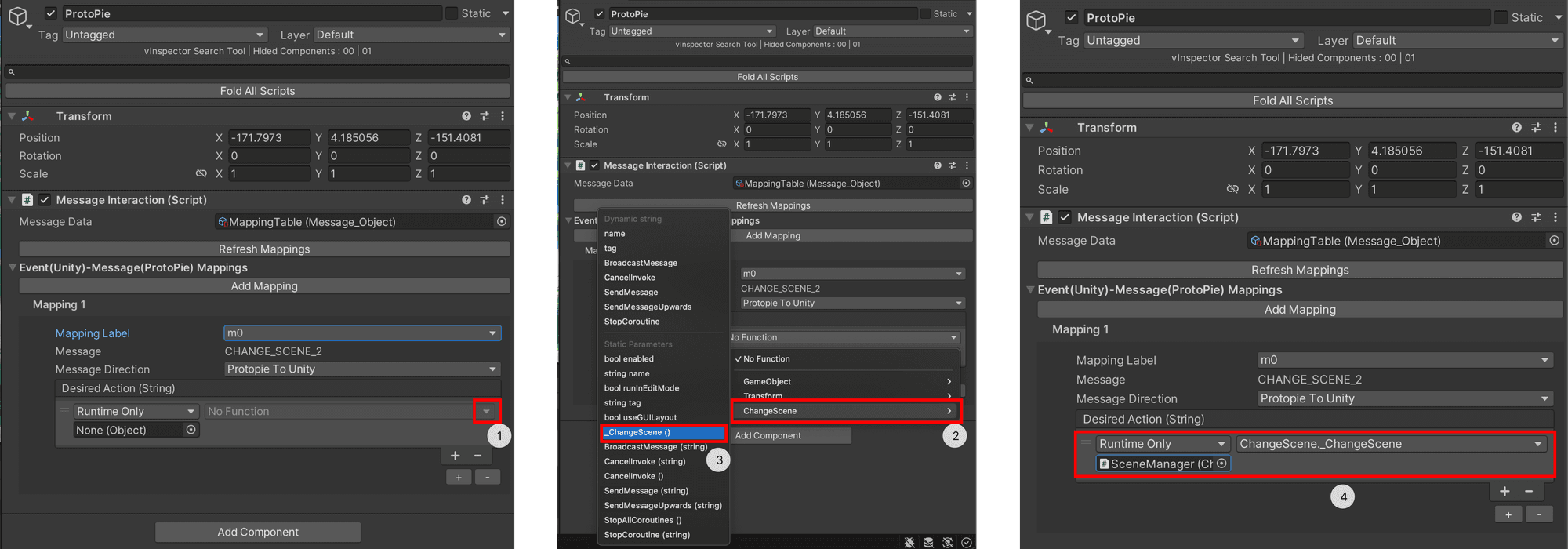Click auto-generate lighting icon in status bar
Screen dimensions: 1568x549
coord(947,542)
